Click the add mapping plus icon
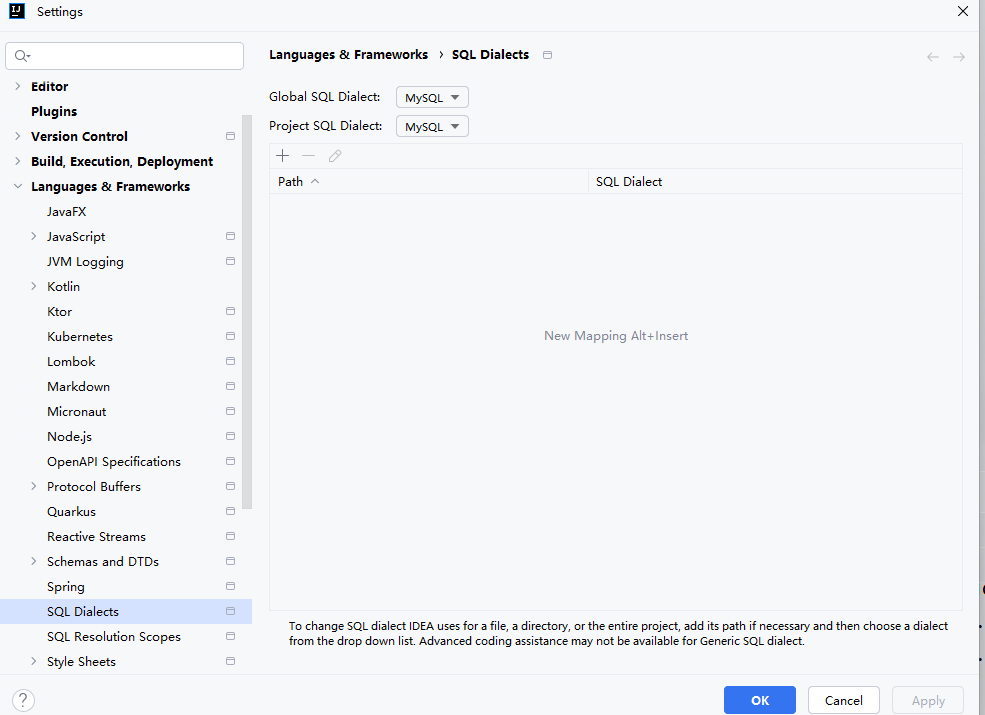985x715 pixels. click(x=283, y=156)
